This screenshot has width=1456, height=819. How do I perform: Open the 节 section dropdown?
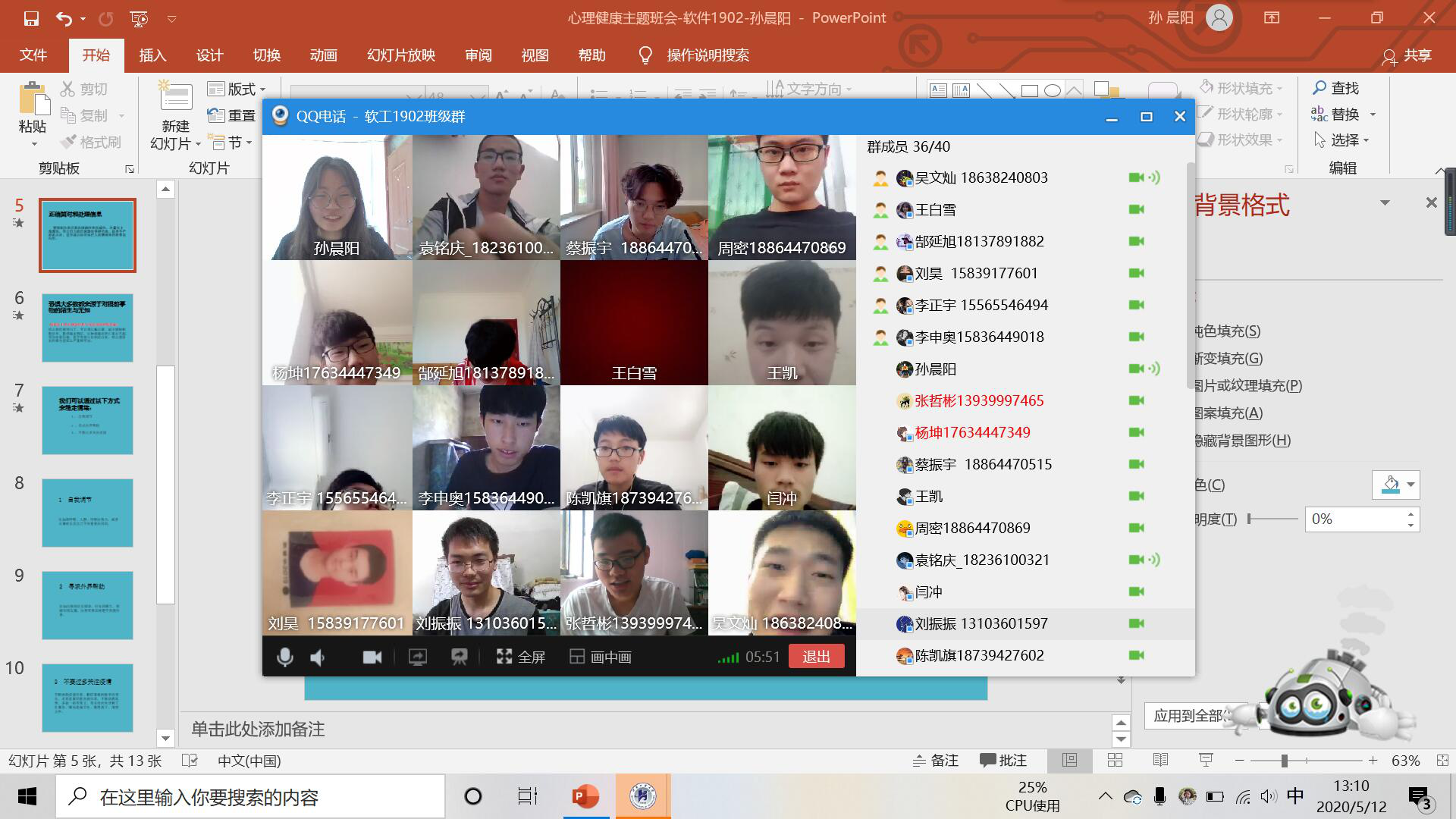231,142
